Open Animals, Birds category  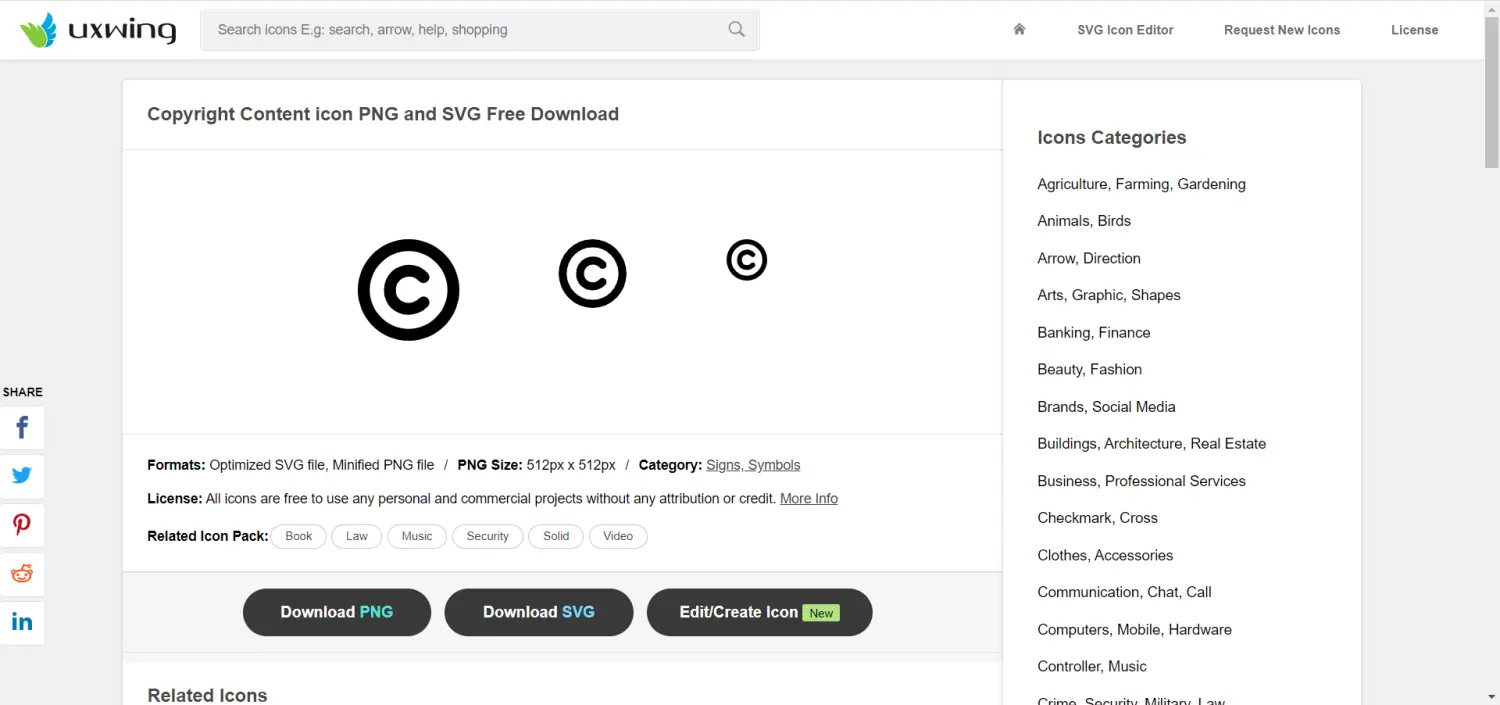1084,221
